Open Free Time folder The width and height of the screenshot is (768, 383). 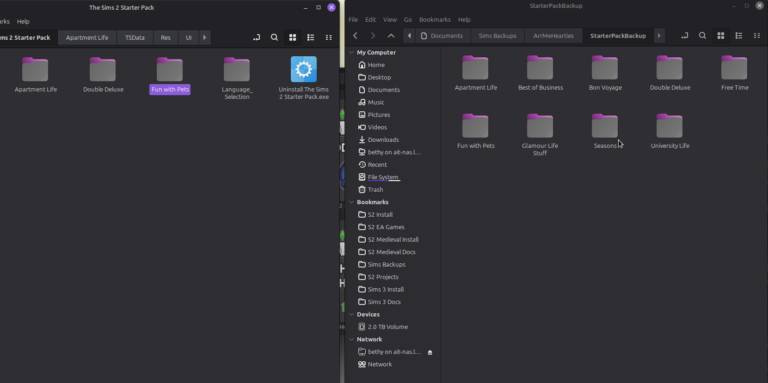pos(734,68)
